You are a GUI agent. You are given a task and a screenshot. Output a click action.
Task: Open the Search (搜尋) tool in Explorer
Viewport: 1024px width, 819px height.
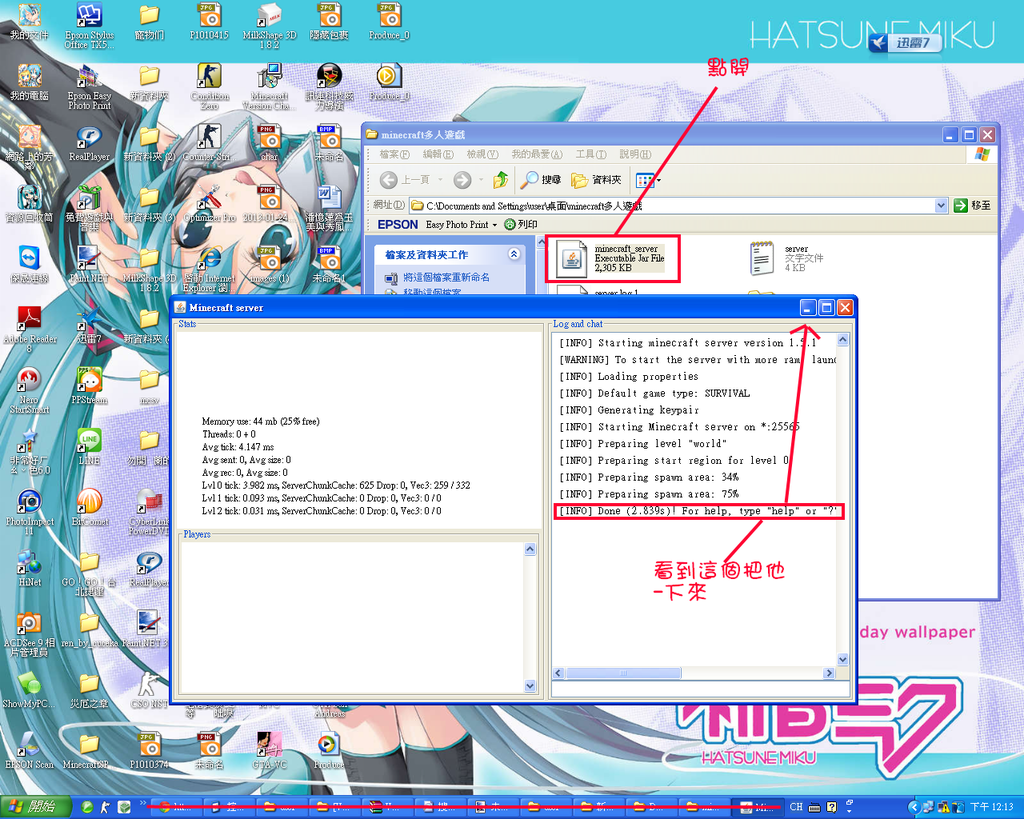pos(541,180)
